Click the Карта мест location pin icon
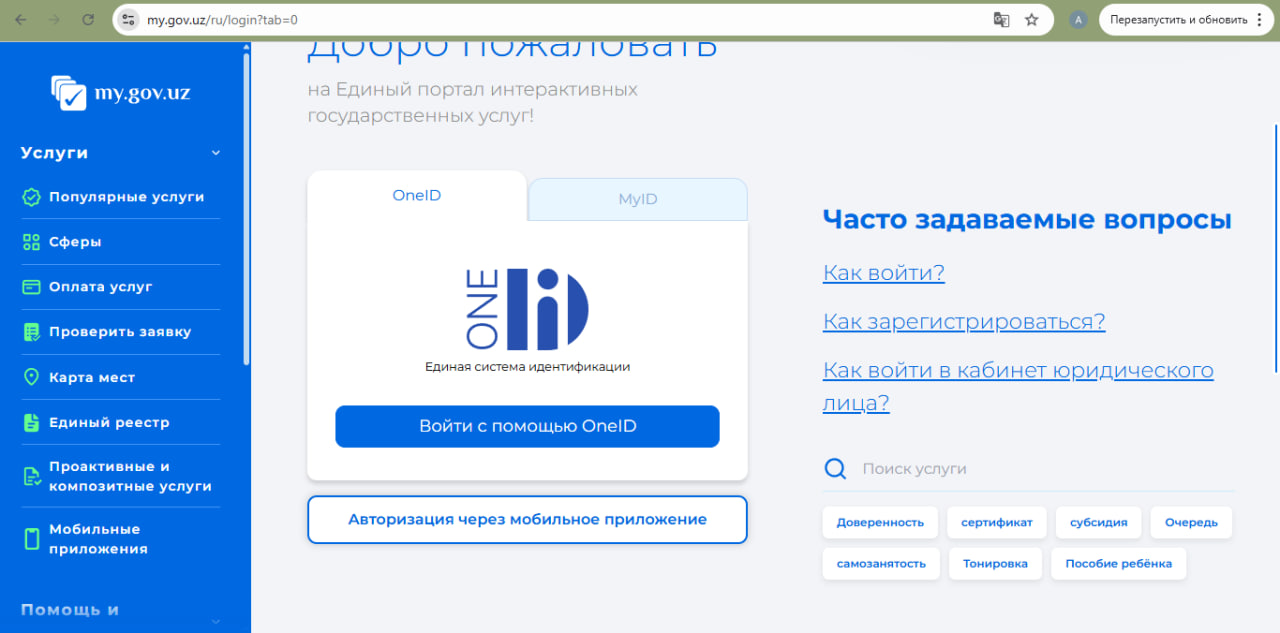 pyautogui.click(x=31, y=377)
